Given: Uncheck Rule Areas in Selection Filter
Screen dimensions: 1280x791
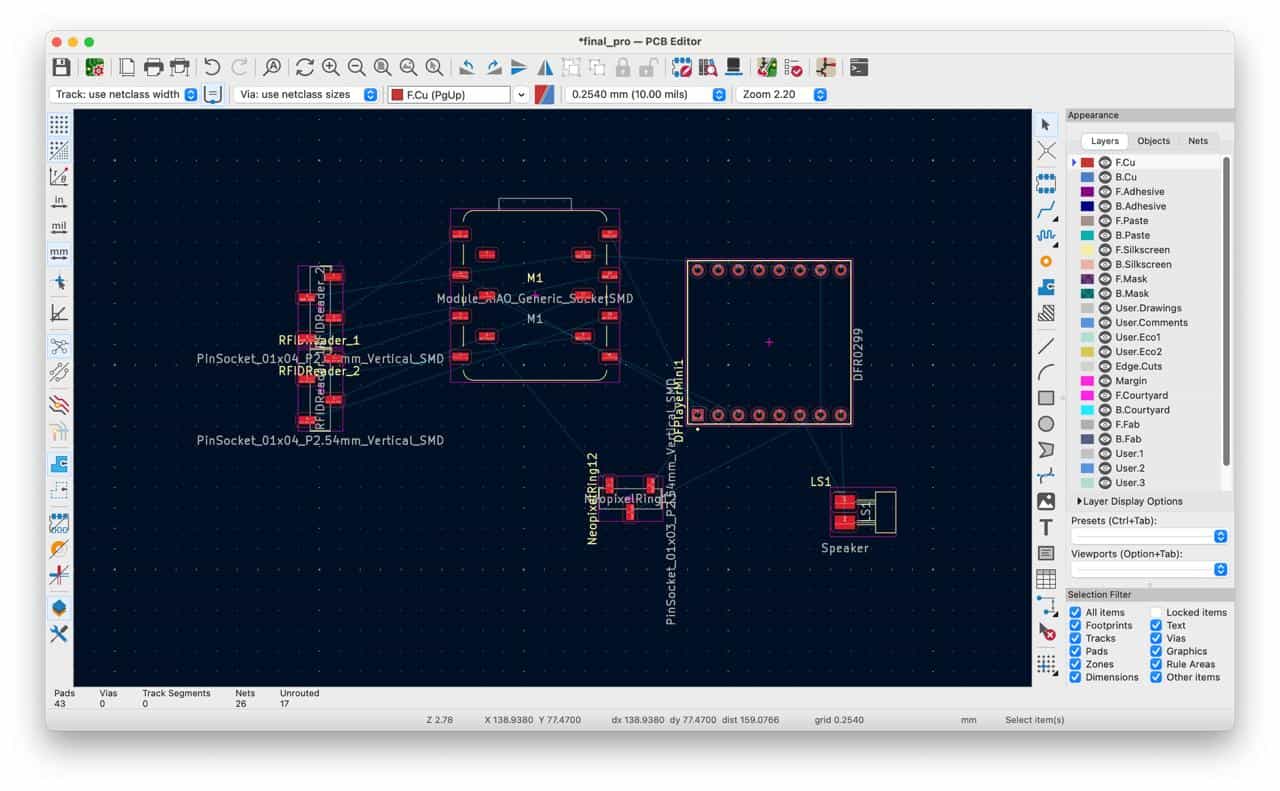Looking at the screenshot, I should pos(1156,664).
